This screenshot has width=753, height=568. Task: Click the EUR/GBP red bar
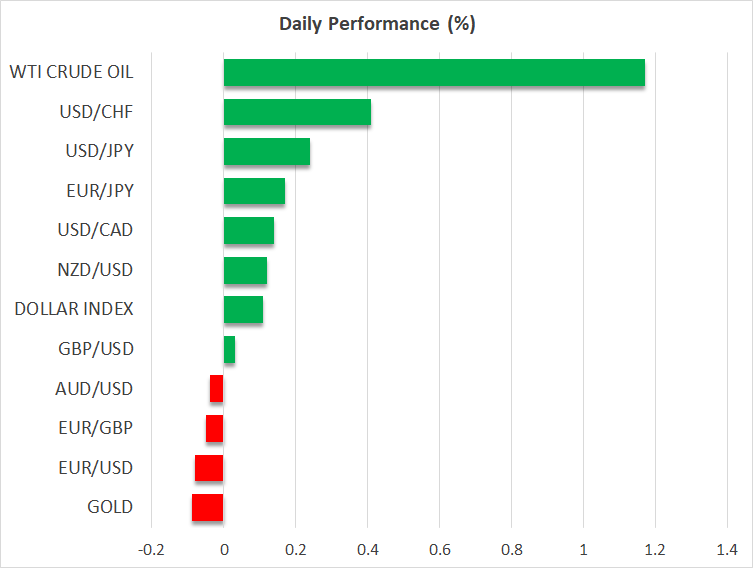point(214,428)
